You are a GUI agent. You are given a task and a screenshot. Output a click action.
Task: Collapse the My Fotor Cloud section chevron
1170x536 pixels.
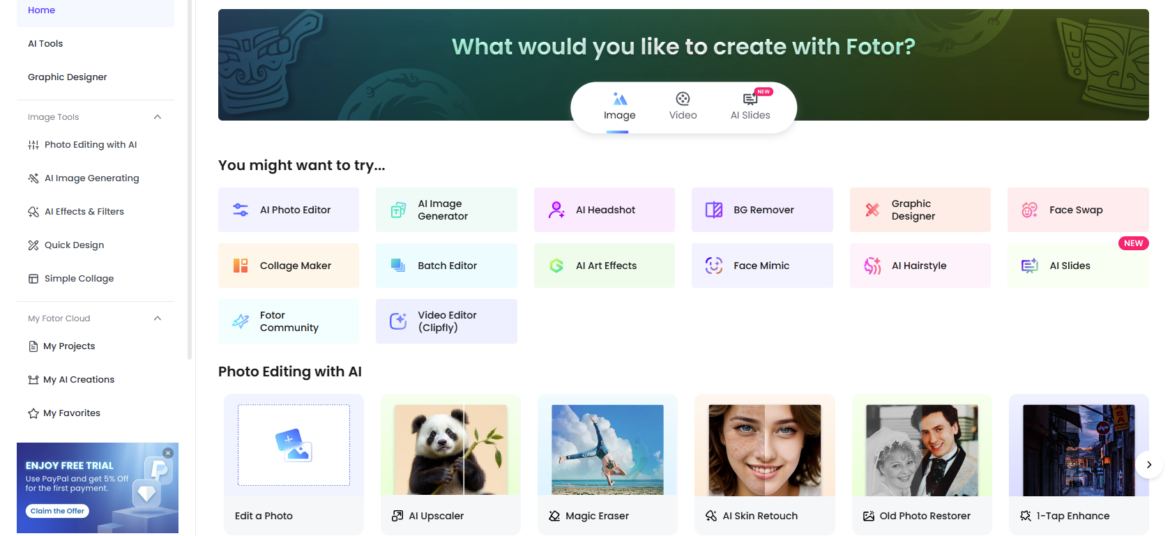[157, 319]
